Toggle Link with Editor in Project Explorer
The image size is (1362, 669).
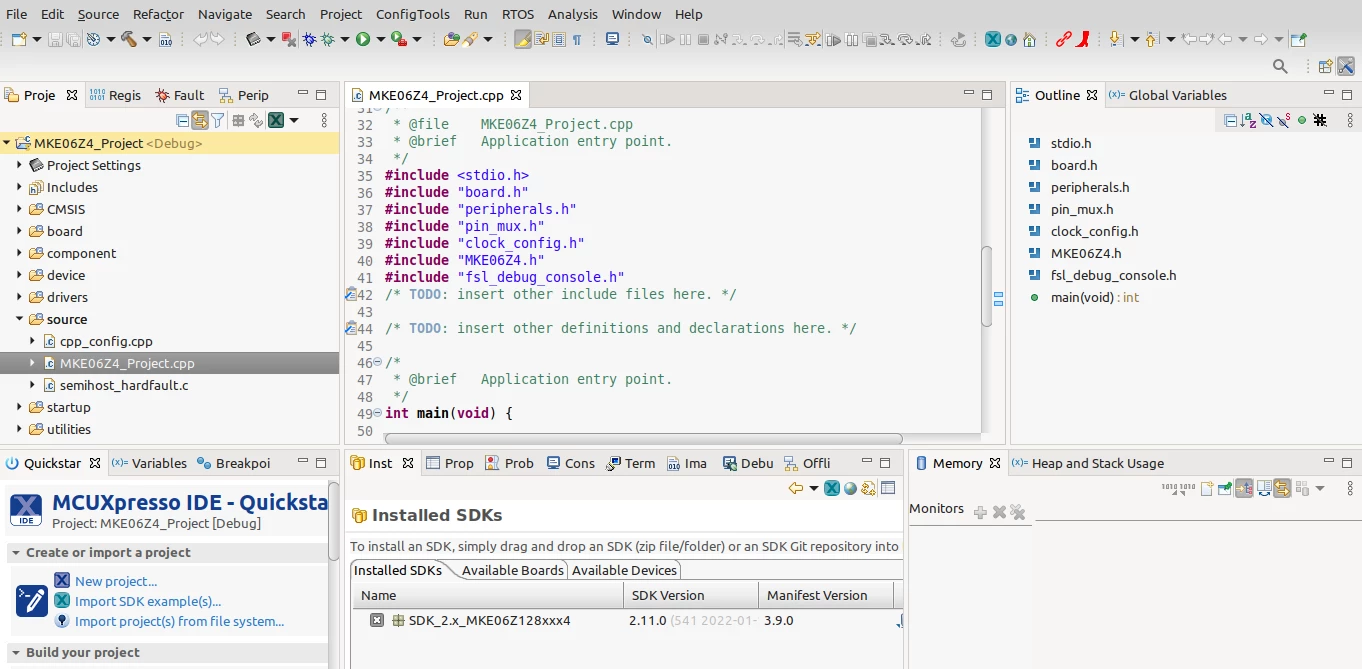(200, 120)
